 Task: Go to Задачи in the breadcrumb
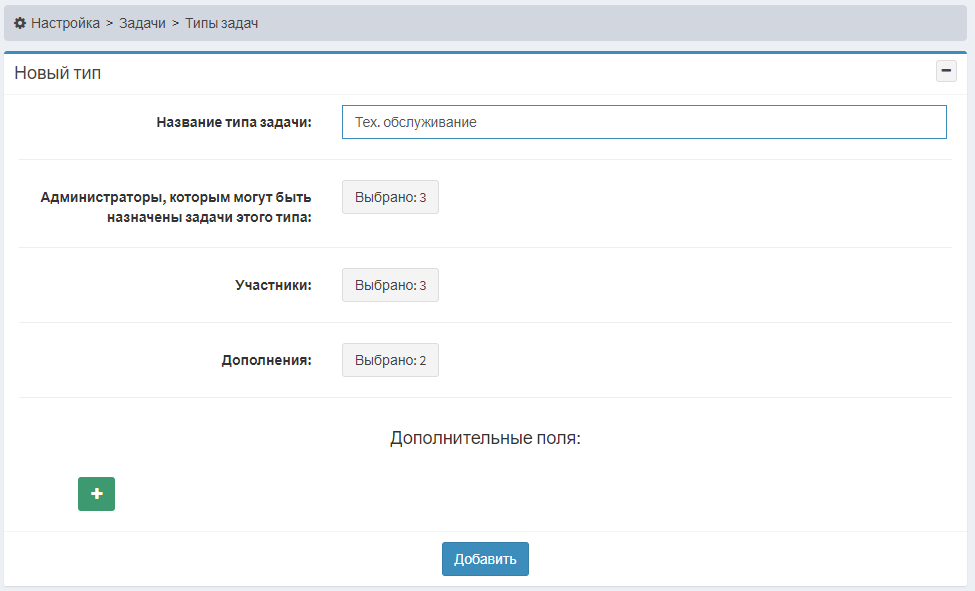142,23
